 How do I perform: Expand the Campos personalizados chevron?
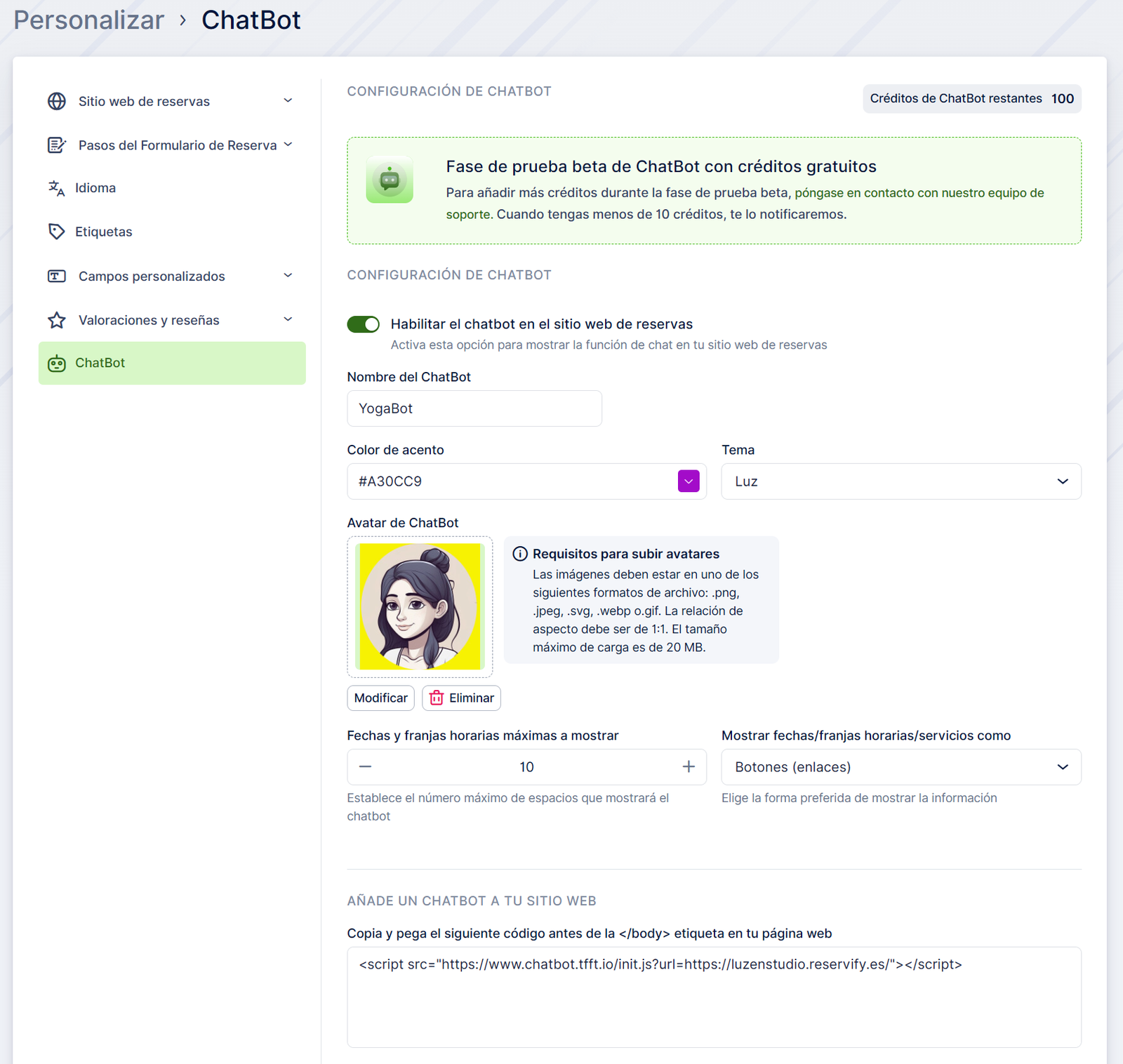[x=288, y=276]
